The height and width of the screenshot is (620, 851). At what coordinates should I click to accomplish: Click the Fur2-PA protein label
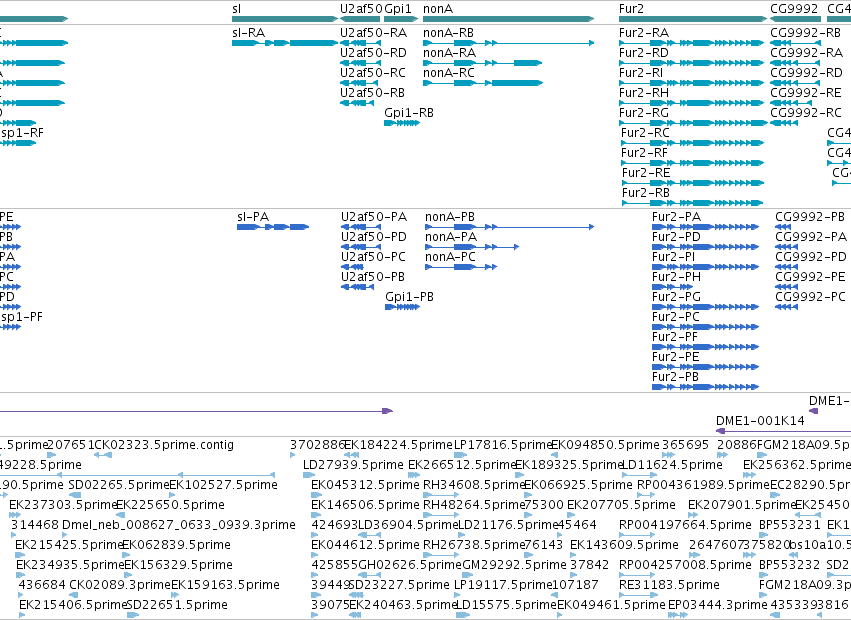(677, 217)
